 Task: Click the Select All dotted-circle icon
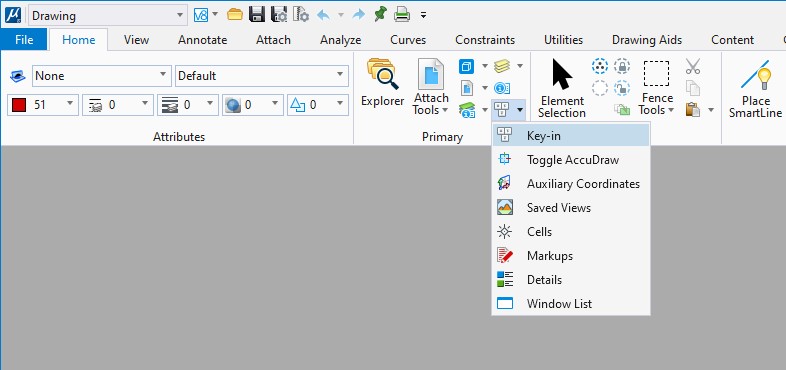600,66
